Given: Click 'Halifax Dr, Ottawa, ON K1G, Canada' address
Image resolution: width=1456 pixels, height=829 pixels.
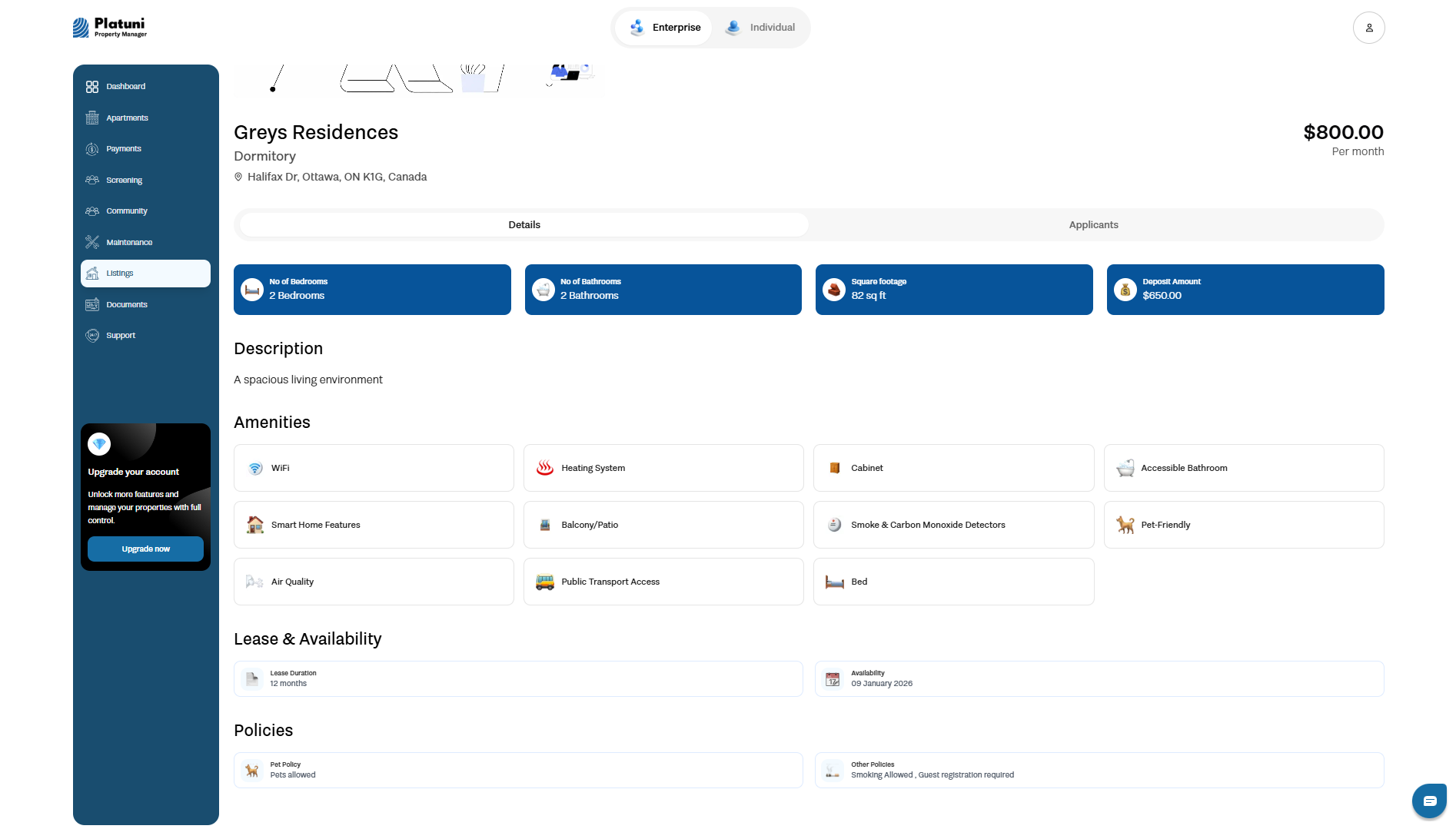Looking at the screenshot, I should point(337,177).
